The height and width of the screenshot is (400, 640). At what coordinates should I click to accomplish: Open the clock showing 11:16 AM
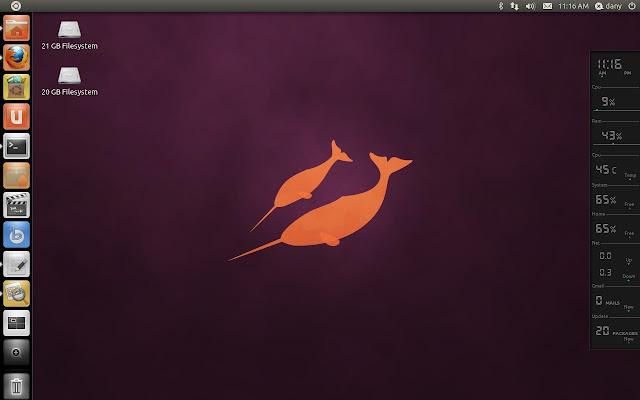click(573, 6)
